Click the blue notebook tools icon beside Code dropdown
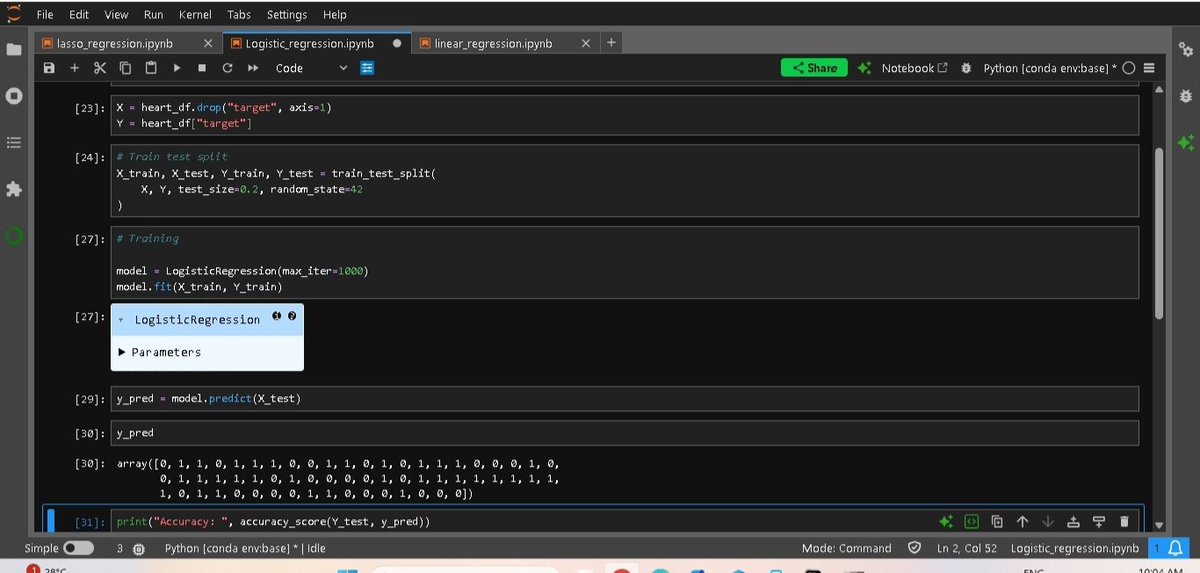 pos(367,68)
